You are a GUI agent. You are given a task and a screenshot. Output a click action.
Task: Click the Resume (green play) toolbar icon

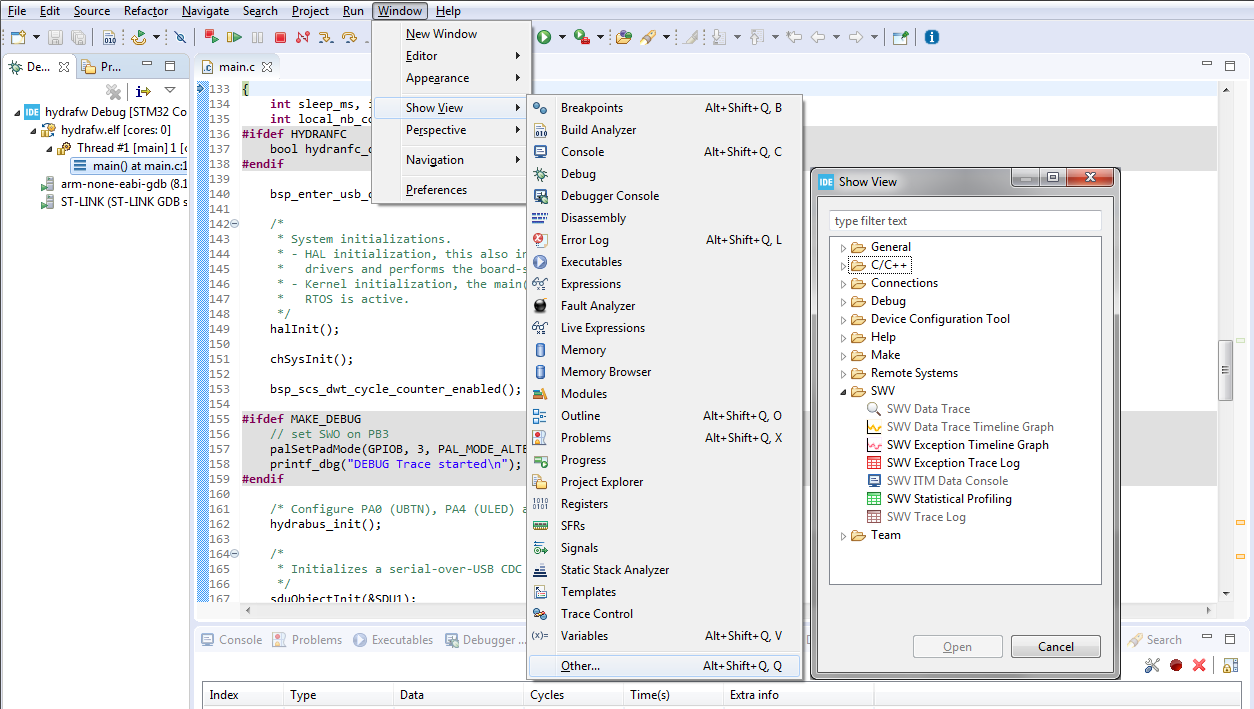(236, 37)
